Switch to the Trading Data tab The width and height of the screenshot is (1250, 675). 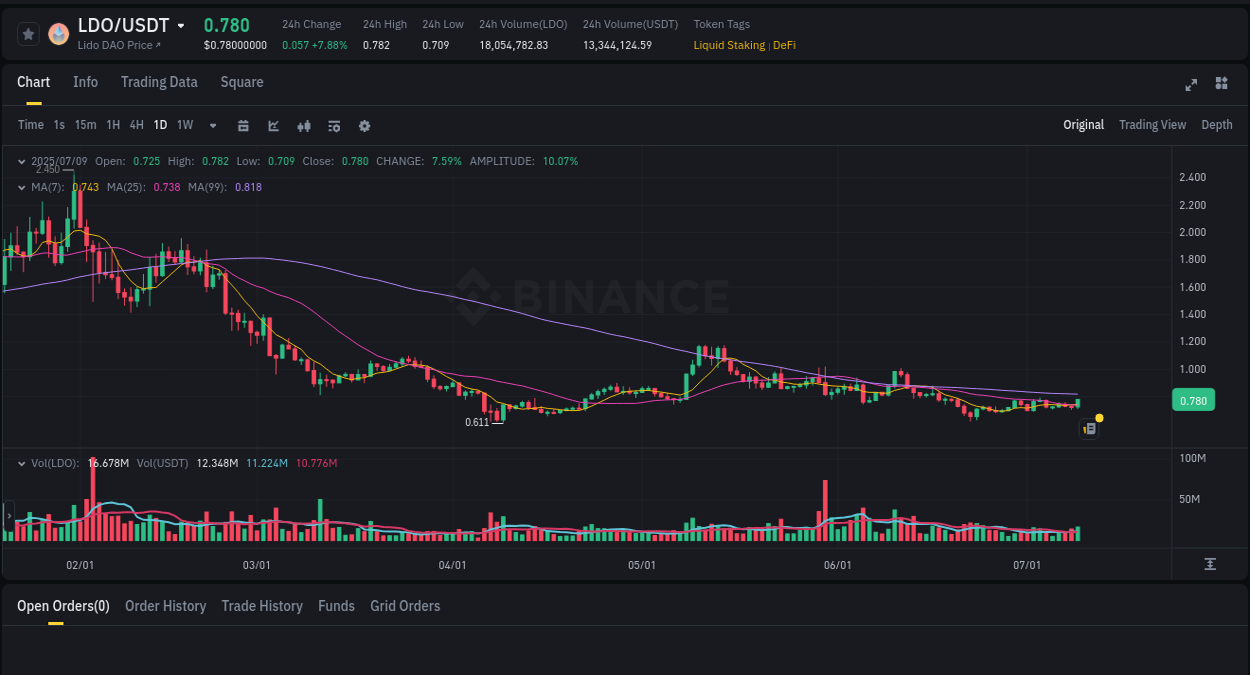point(159,82)
